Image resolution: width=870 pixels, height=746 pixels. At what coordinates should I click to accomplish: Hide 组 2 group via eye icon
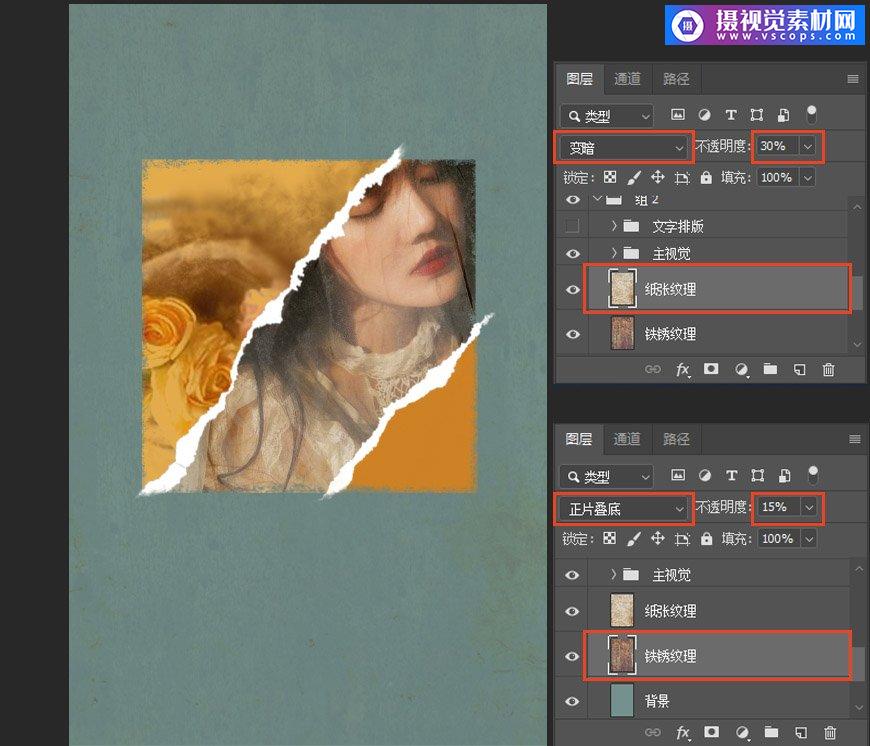573,200
